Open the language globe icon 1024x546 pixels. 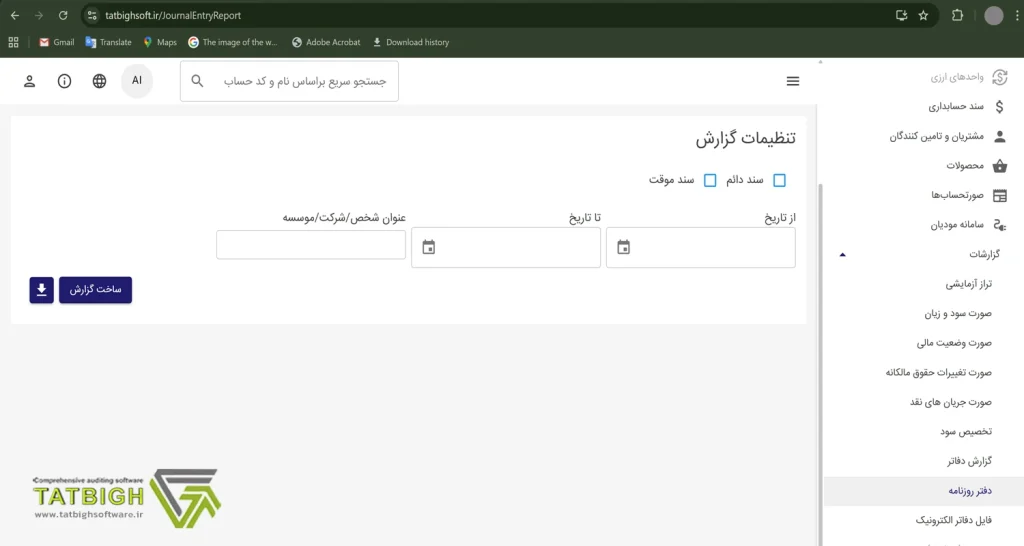pos(99,81)
